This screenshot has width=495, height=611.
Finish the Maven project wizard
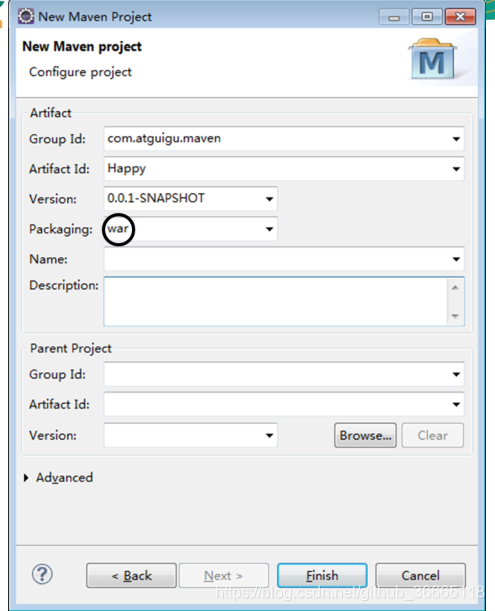(322, 575)
